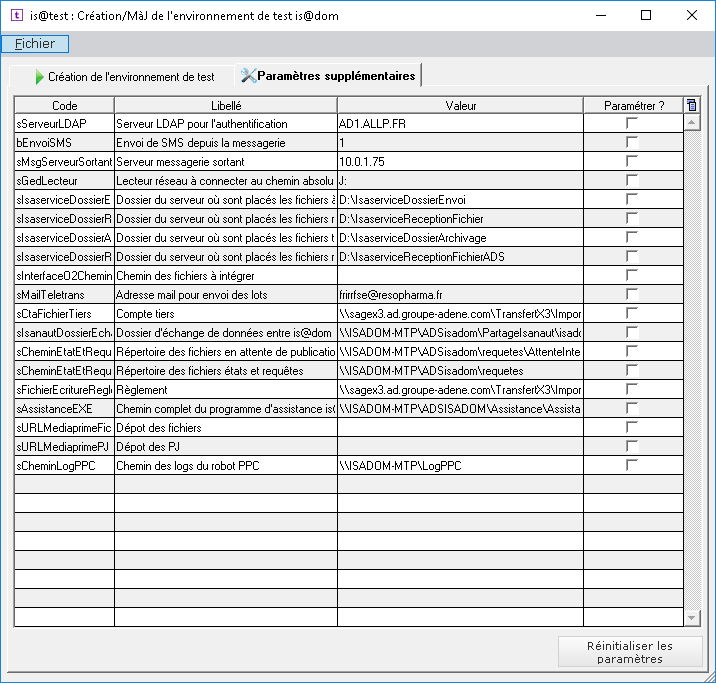Image resolution: width=716 pixels, height=683 pixels.
Task: Open the Fichier menu
Action: pos(35,44)
